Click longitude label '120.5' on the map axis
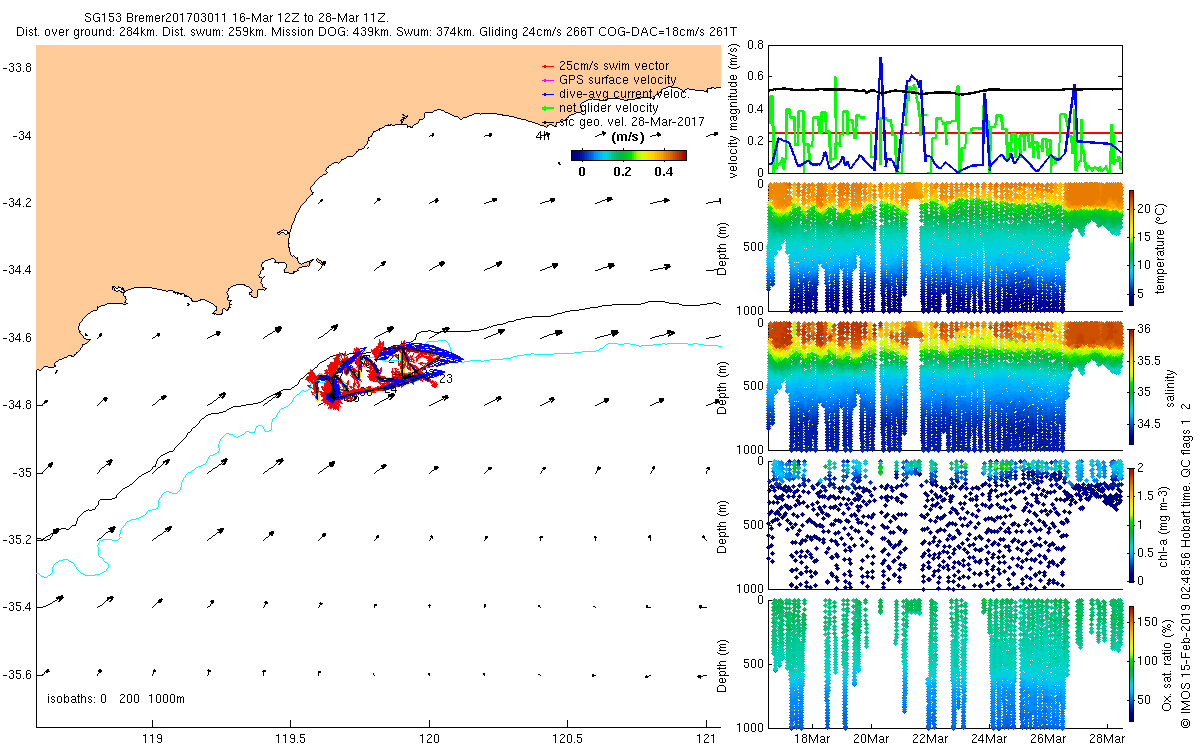 pos(567,739)
